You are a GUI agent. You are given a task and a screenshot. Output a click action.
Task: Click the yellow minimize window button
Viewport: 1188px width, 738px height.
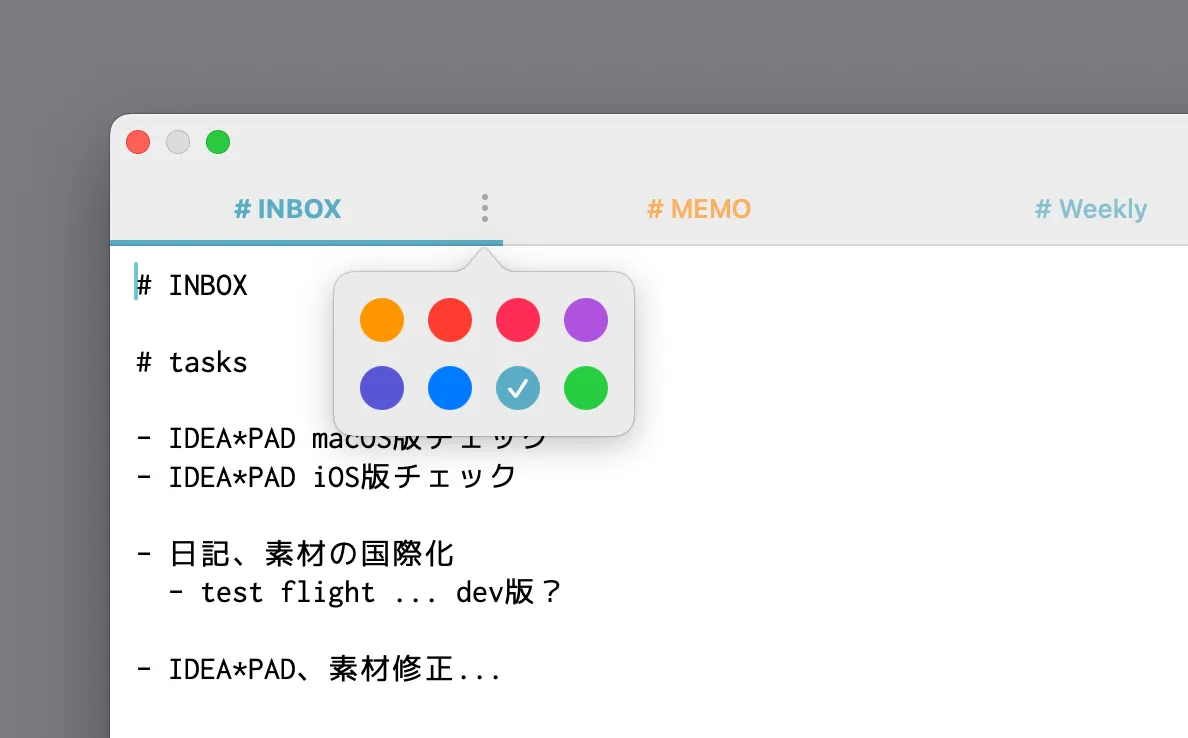(x=178, y=142)
